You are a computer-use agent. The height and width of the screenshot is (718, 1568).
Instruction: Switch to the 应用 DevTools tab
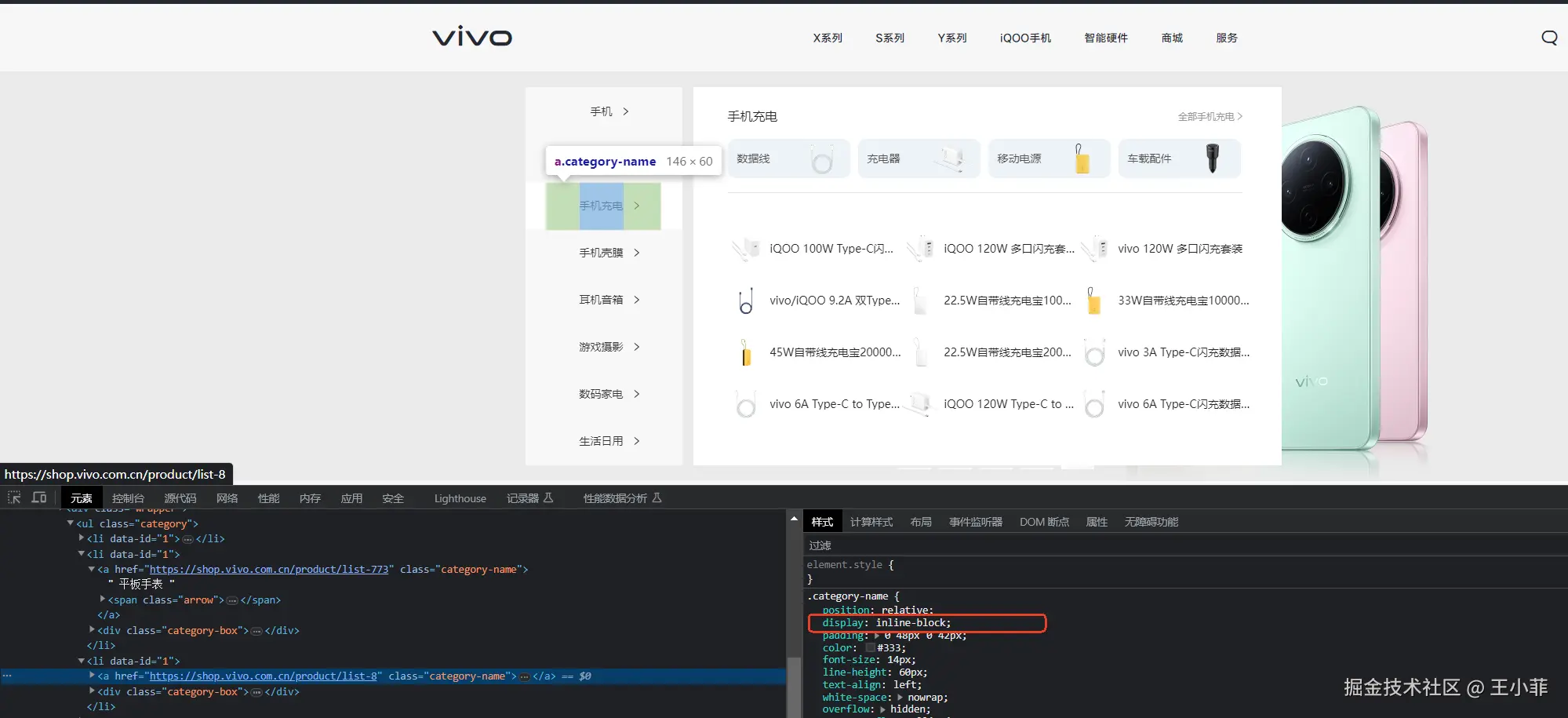click(351, 498)
